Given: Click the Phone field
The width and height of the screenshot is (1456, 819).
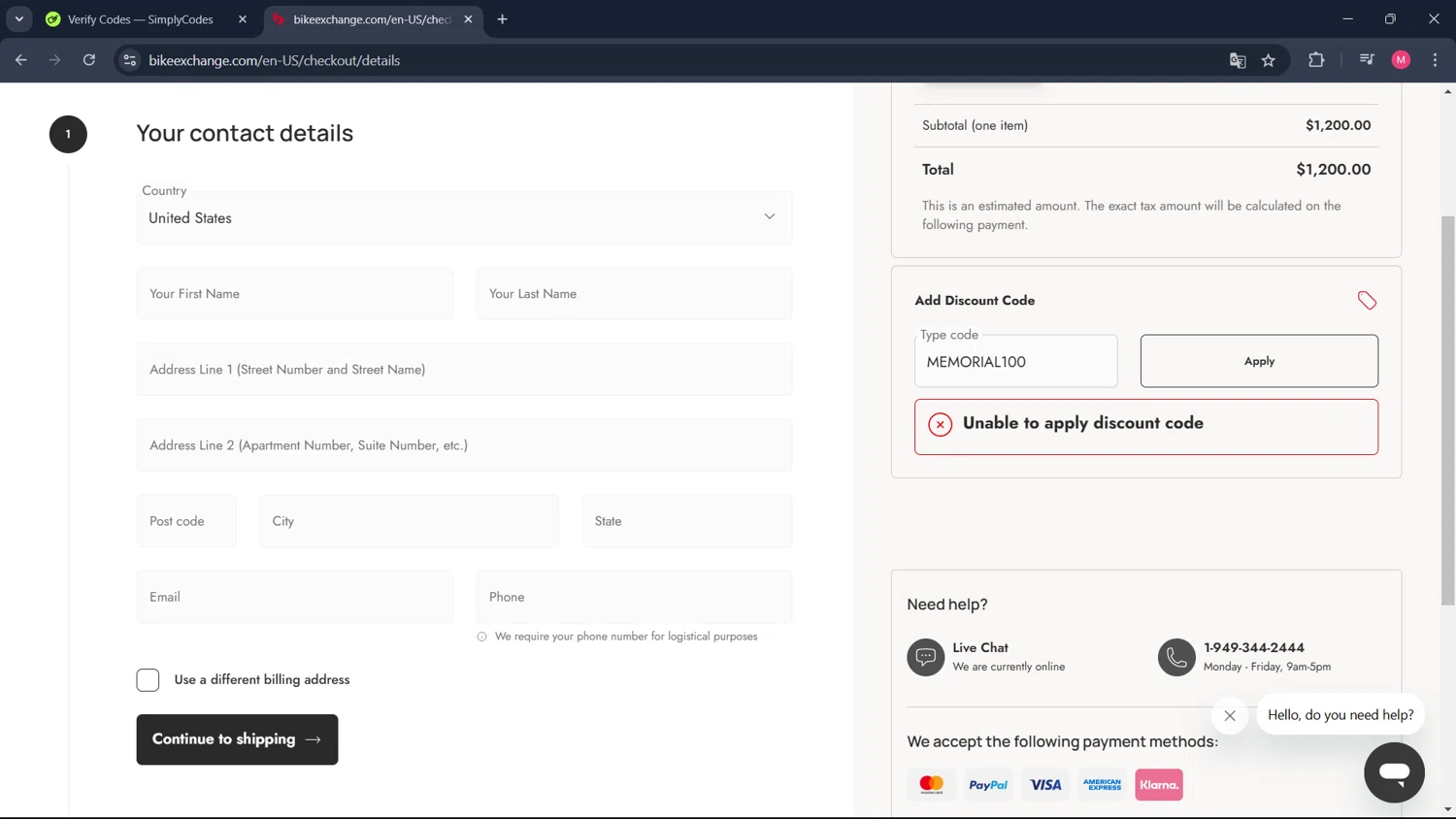Looking at the screenshot, I should (634, 597).
